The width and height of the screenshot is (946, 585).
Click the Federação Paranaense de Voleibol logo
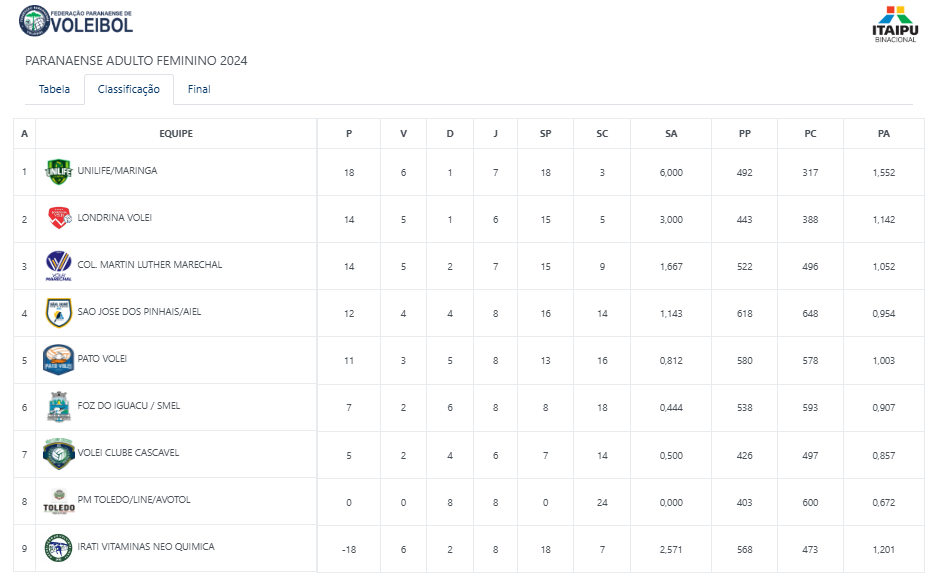[x=75, y=21]
